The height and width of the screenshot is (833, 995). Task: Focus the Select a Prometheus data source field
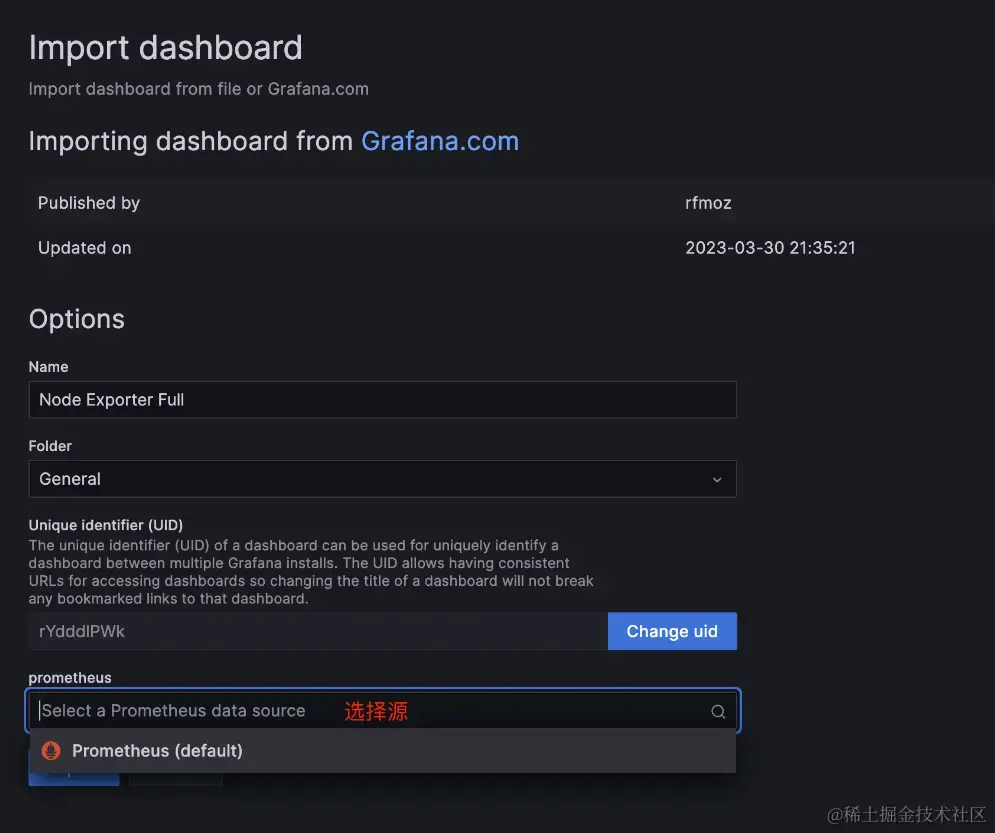(383, 711)
